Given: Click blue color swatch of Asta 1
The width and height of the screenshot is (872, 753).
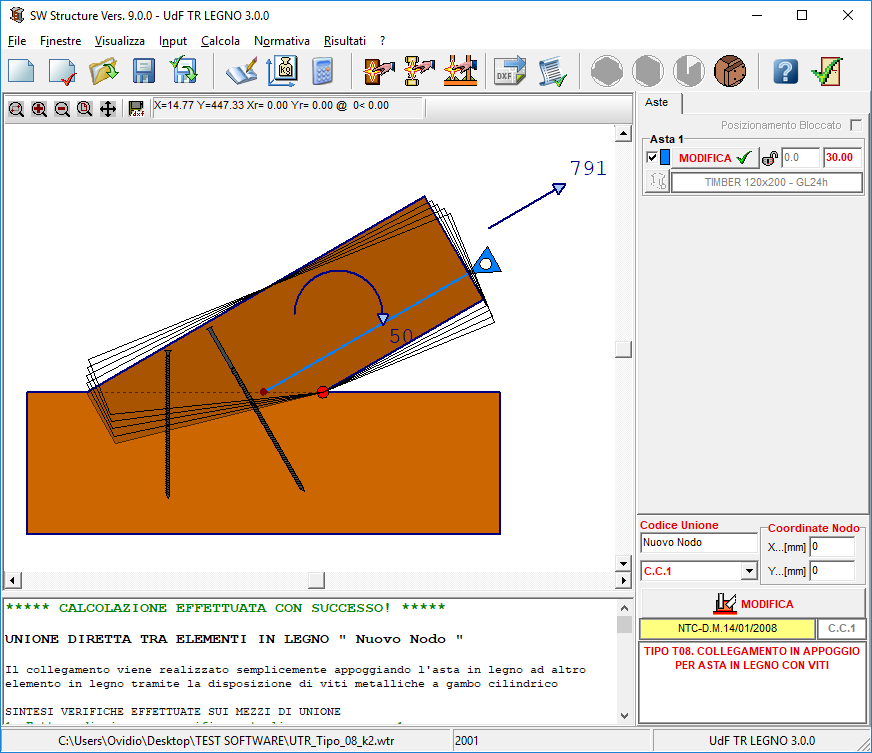Looking at the screenshot, I should (665, 157).
